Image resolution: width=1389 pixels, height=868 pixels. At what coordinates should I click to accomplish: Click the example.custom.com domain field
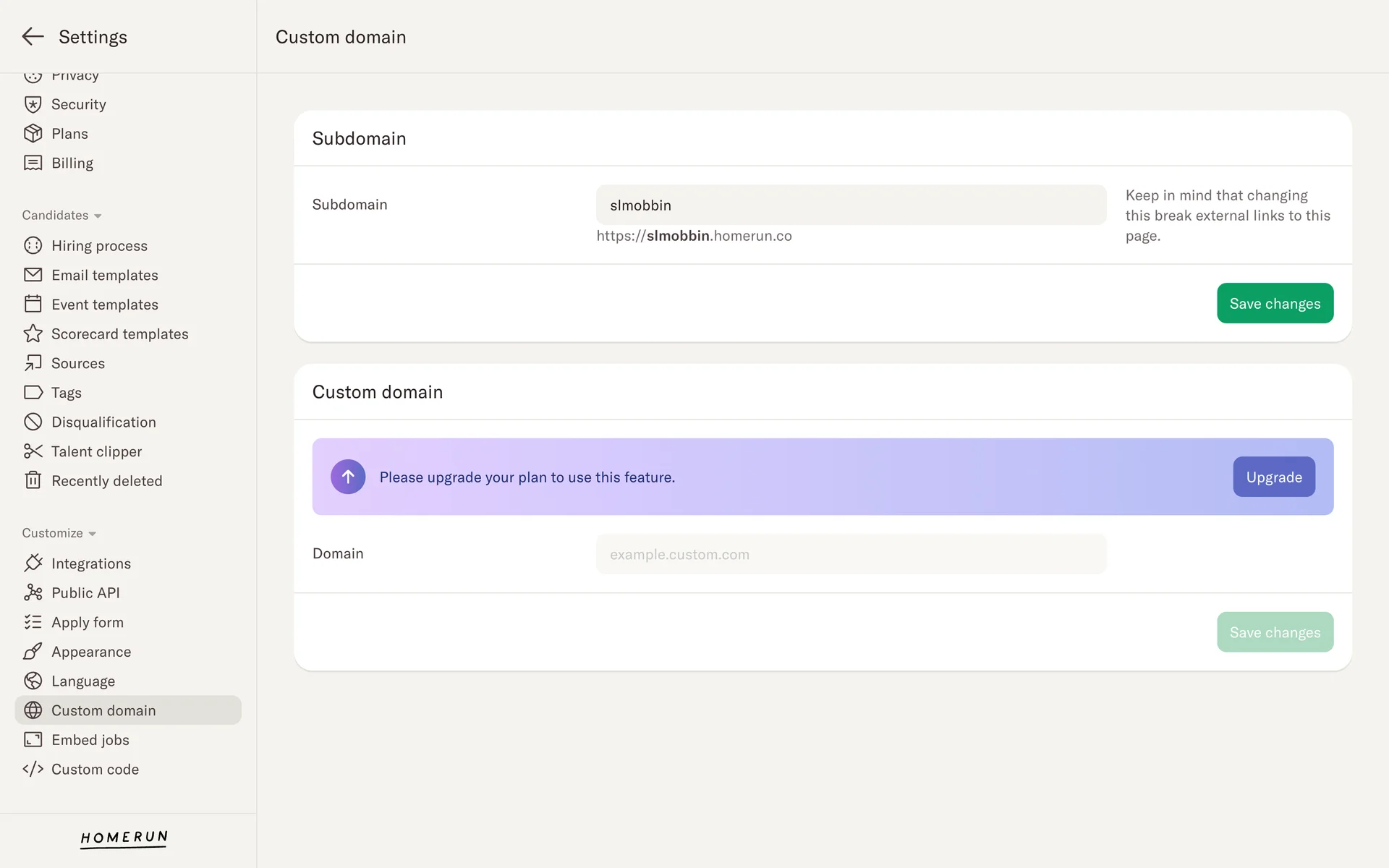(x=851, y=554)
